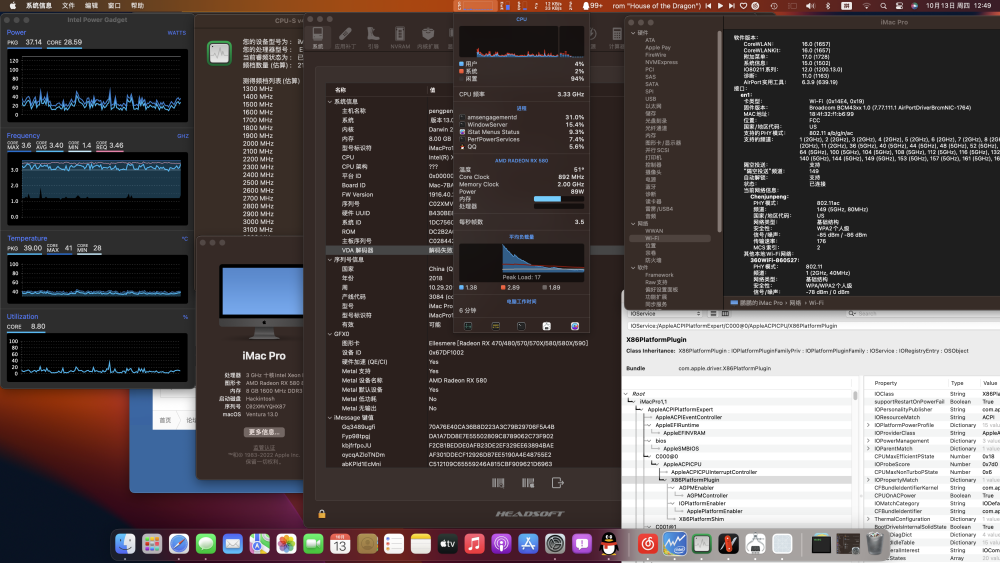The image size is (1000, 563).
Task: Skip to next track in menu bar
Action: (x=732, y=6)
